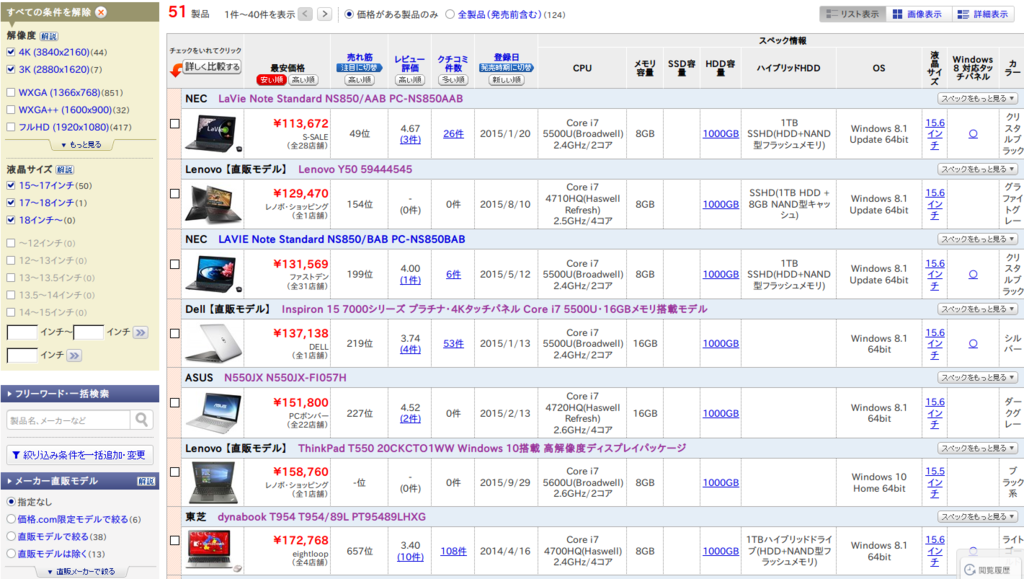This screenshot has height=579, width=1024.
Task: Open the ASUS N550JX laptop thumbnail
Action: click(x=212, y=413)
